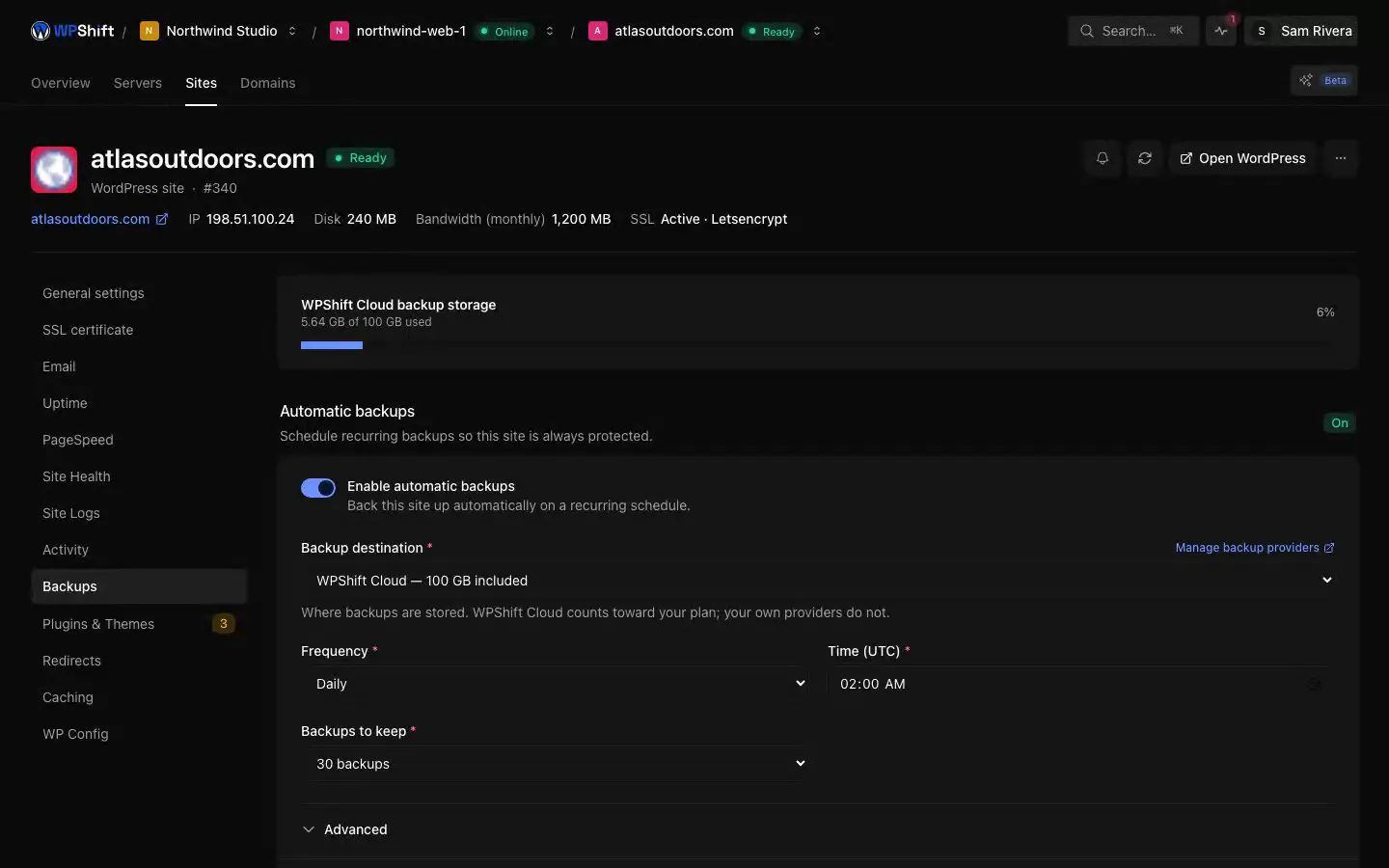Click the Northwind Studio orange N avatar
This screenshot has height=868, width=1389.
click(149, 31)
